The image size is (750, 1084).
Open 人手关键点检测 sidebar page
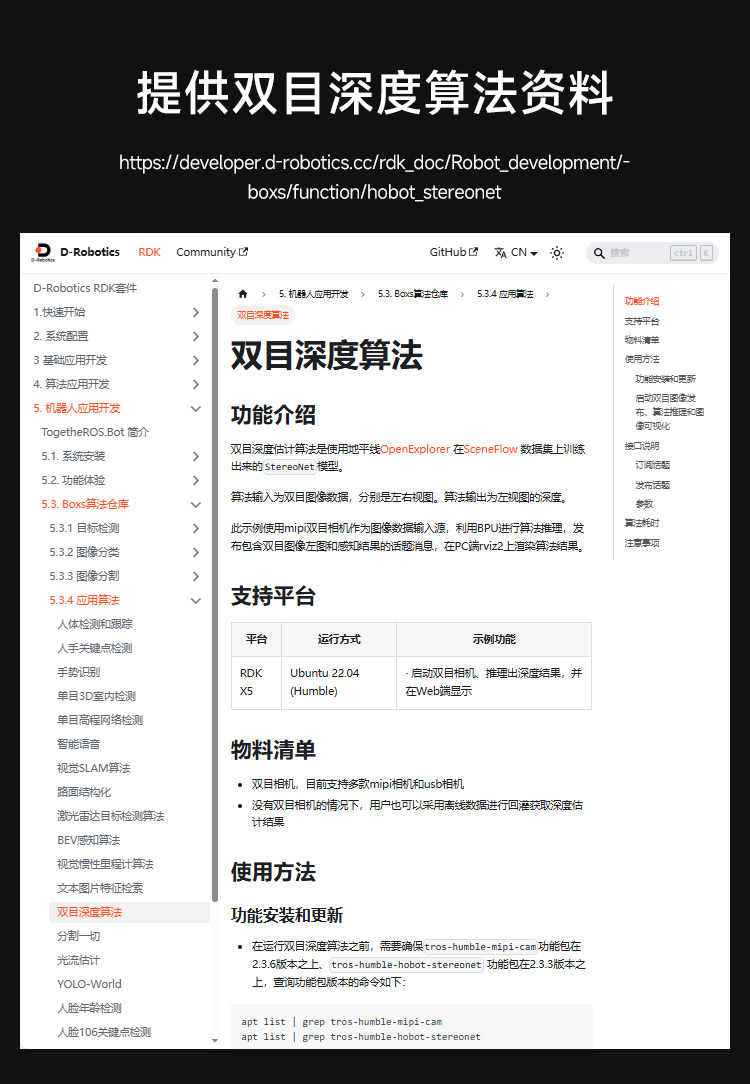(95, 648)
